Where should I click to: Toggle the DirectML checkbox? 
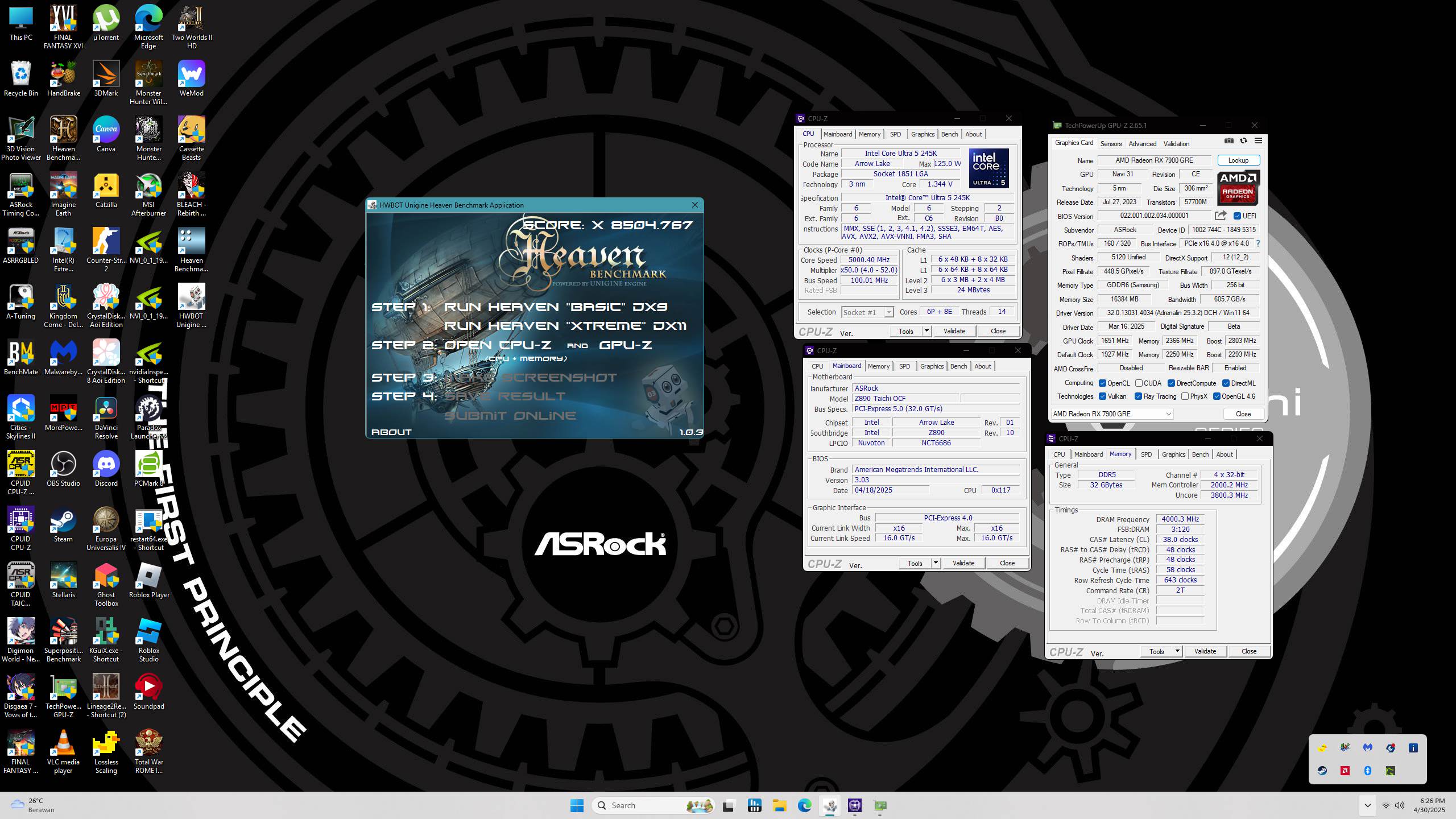pyautogui.click(x=1226, y=383)
